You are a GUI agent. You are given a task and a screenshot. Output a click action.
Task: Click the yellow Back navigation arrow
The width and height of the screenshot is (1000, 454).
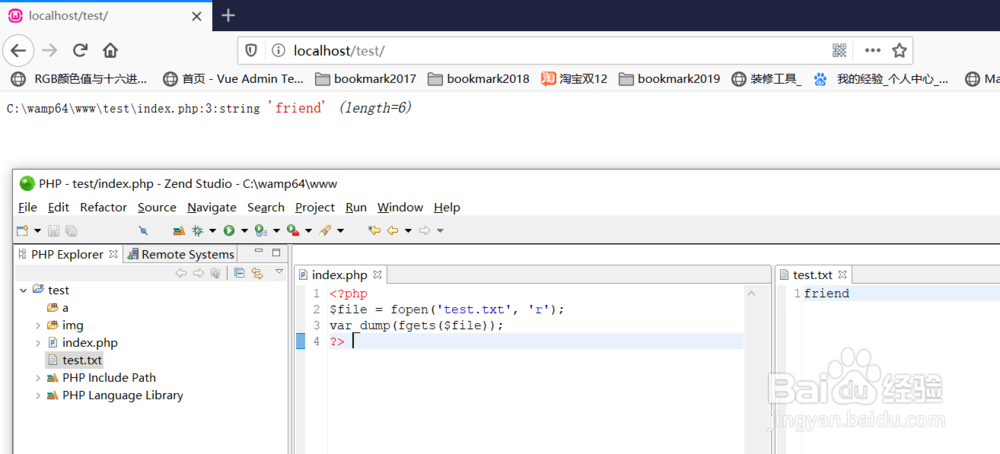(392, 230)
